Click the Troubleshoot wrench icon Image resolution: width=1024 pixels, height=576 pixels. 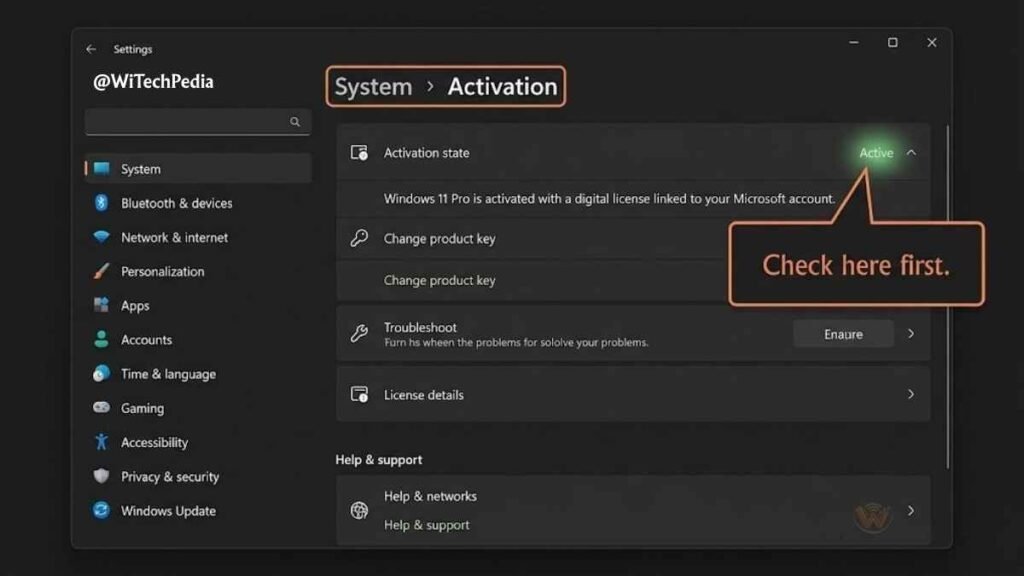click(x=359, y=334)
